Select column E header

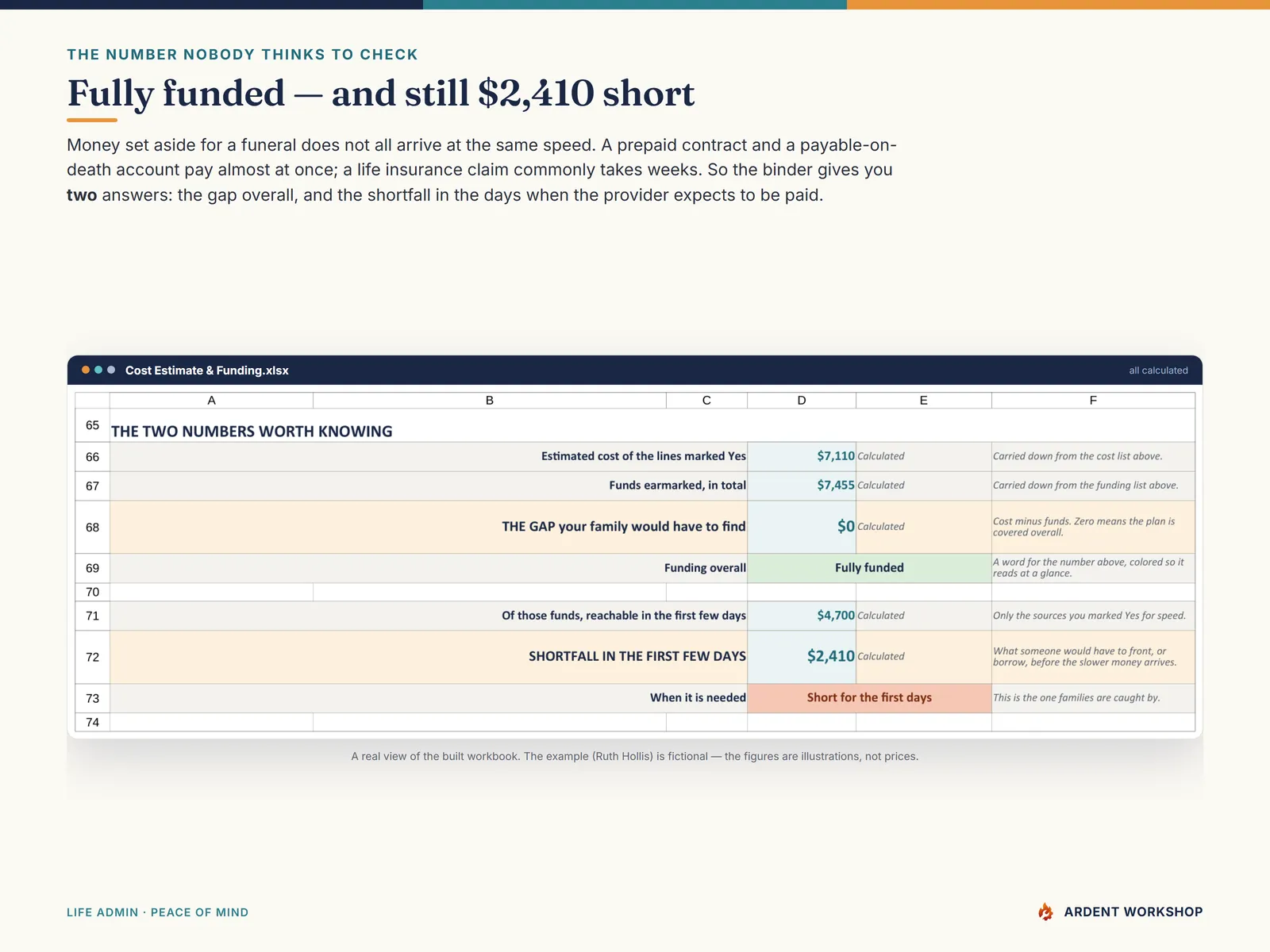923,401
